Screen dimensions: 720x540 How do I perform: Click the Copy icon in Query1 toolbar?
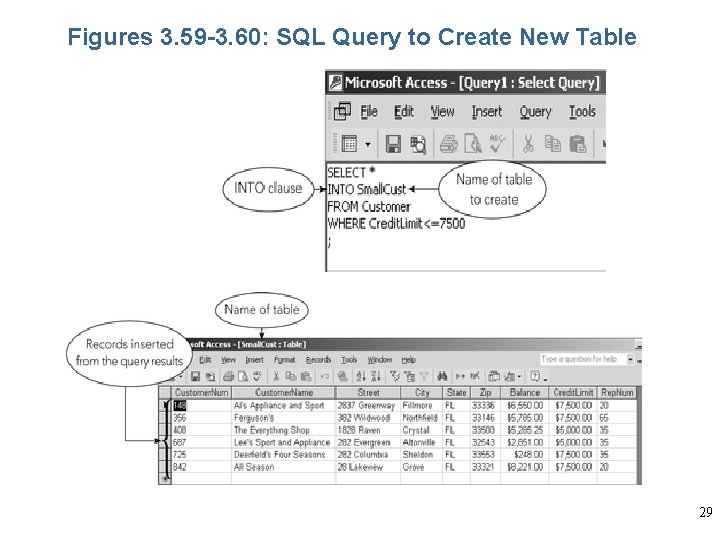(553, 144)
